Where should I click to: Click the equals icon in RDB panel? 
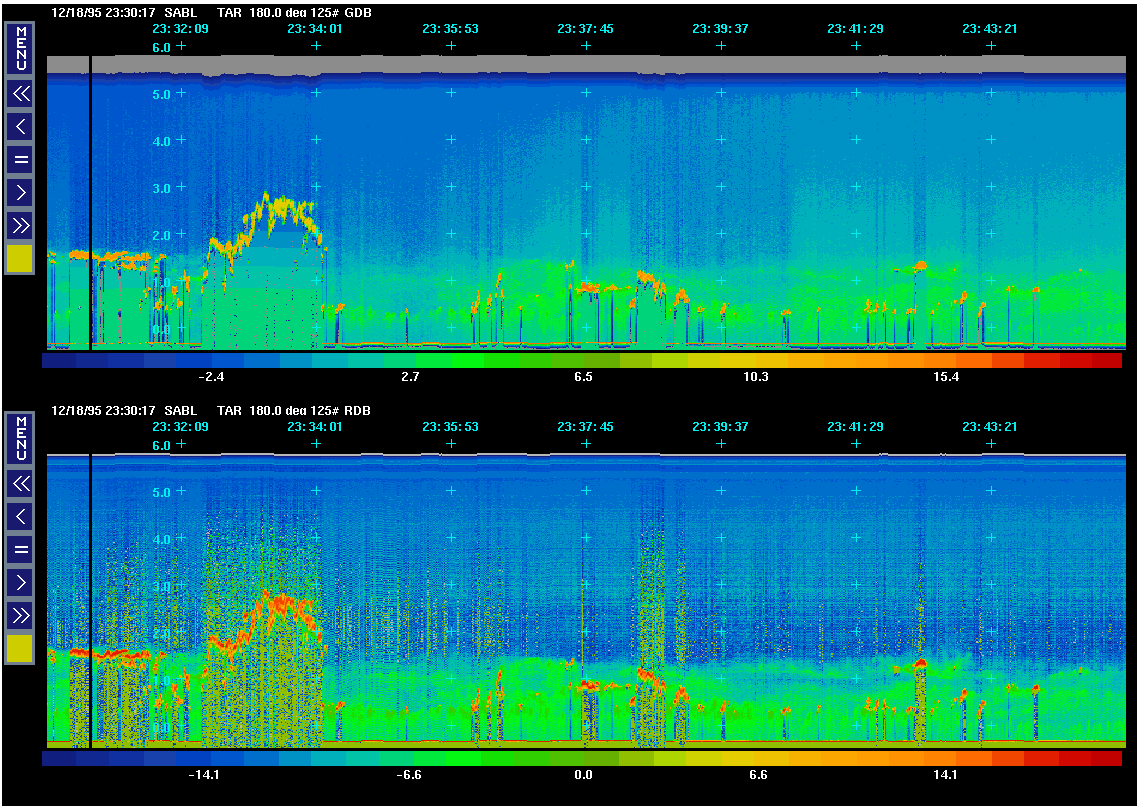coord(20,548)
